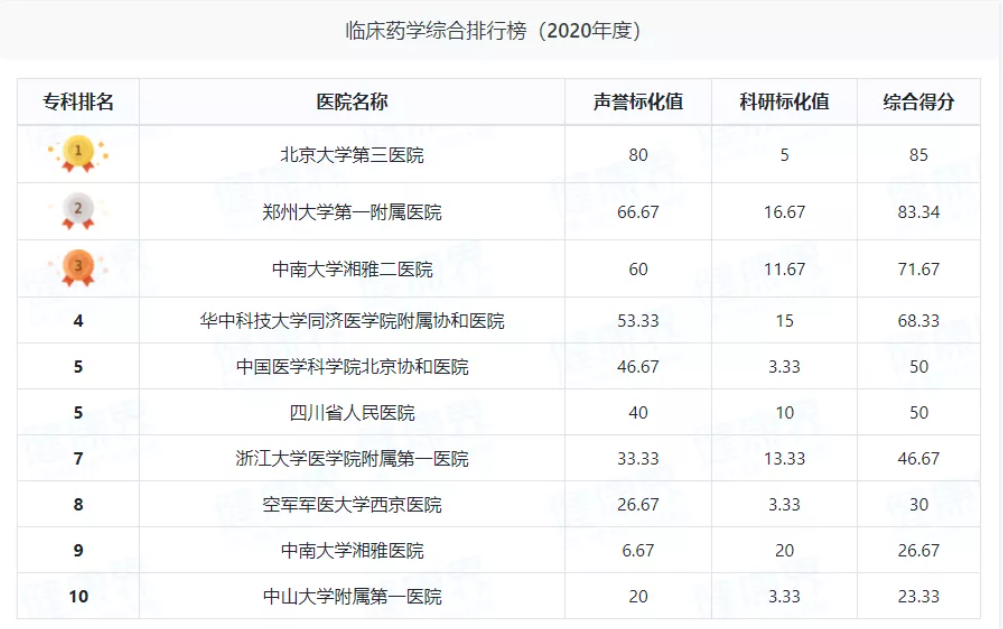1003x629 pixels.
Task: Click the title 临床药学综合排行榜（2020年度）
Action: click(x=493, y=30)
